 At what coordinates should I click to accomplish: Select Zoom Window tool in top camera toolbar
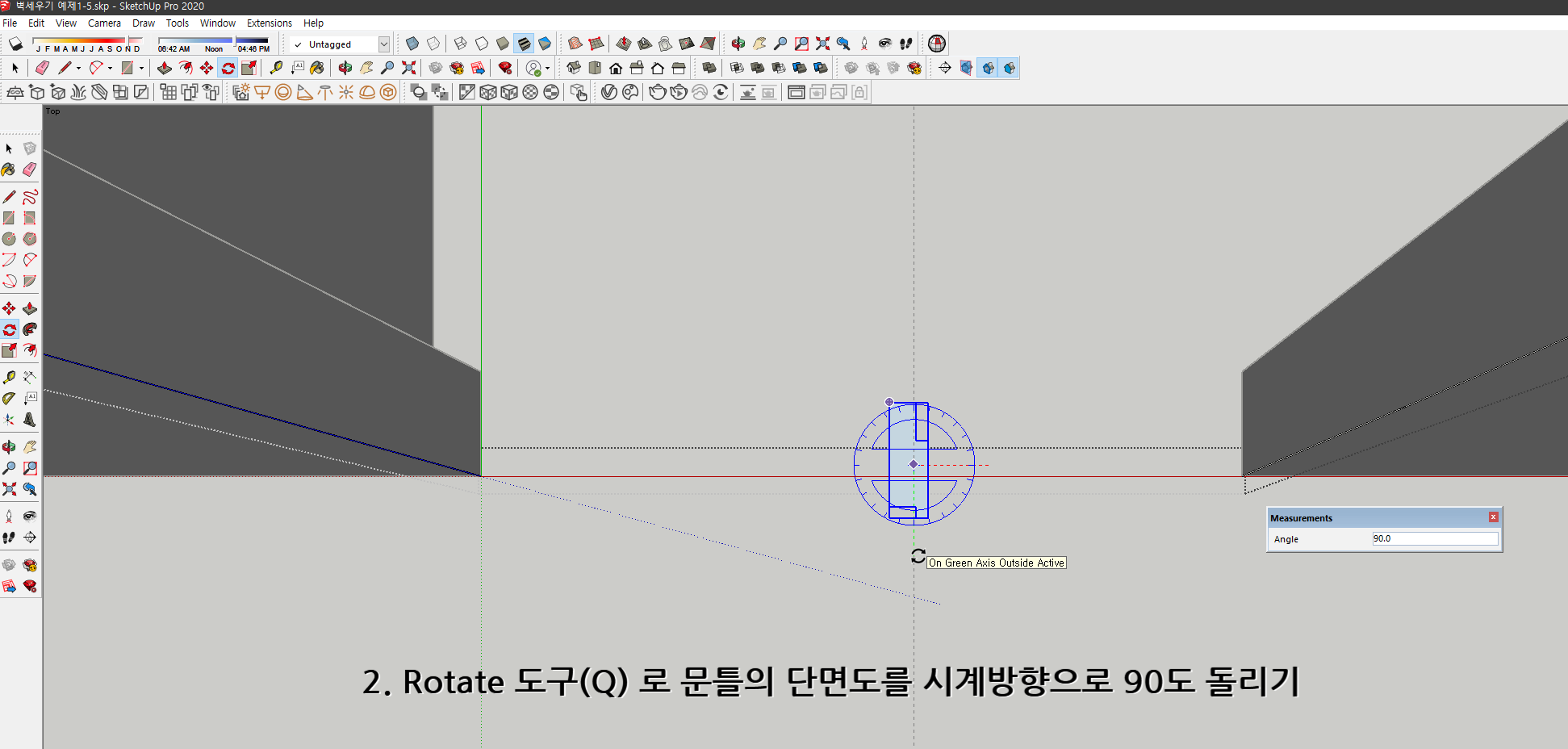point(801,44)
